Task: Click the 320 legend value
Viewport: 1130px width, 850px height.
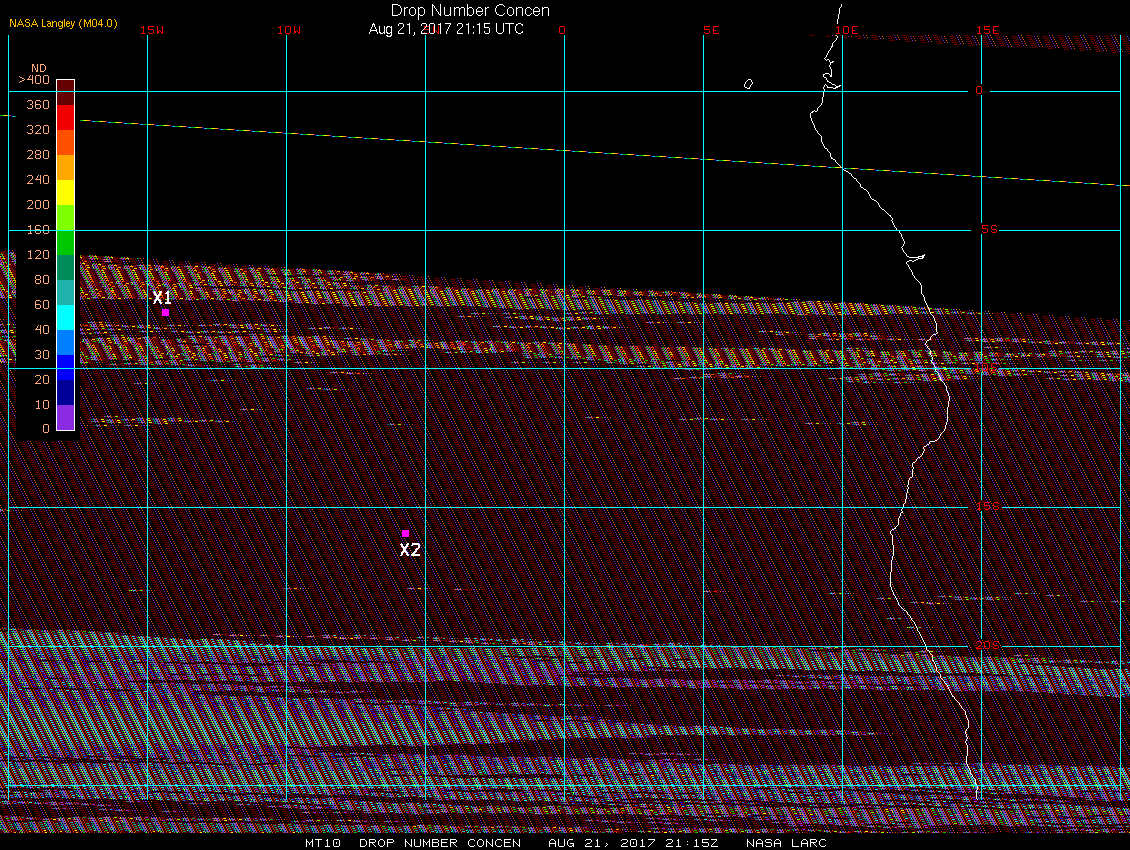Action: [x=37, y=130]
